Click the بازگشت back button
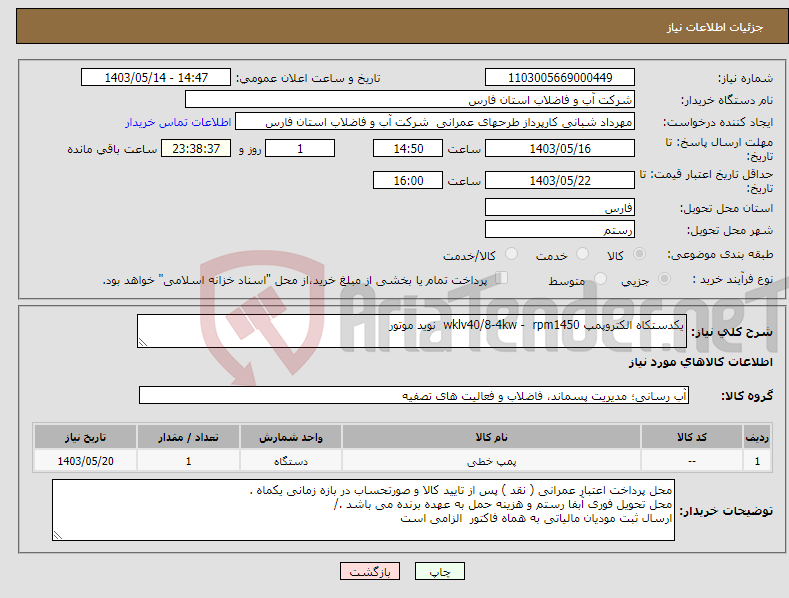The width and height of the screenshot is (789, 598). [x=370, y=571]
